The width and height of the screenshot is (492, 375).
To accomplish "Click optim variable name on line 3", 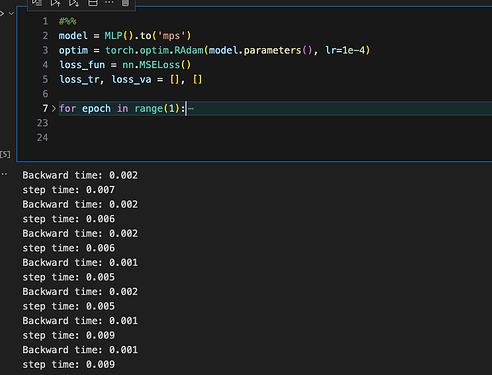I will (x=73, y=50).
